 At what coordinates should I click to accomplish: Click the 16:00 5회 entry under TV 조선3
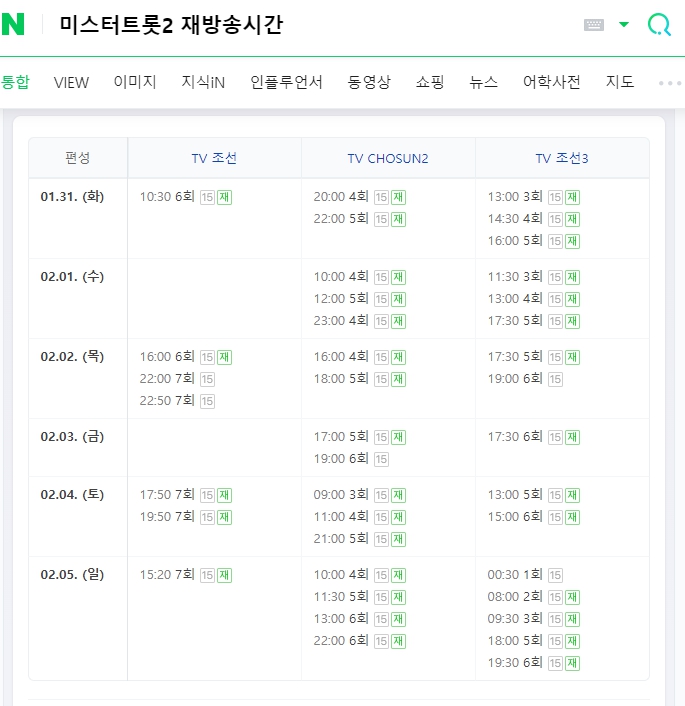pos(515,241)
